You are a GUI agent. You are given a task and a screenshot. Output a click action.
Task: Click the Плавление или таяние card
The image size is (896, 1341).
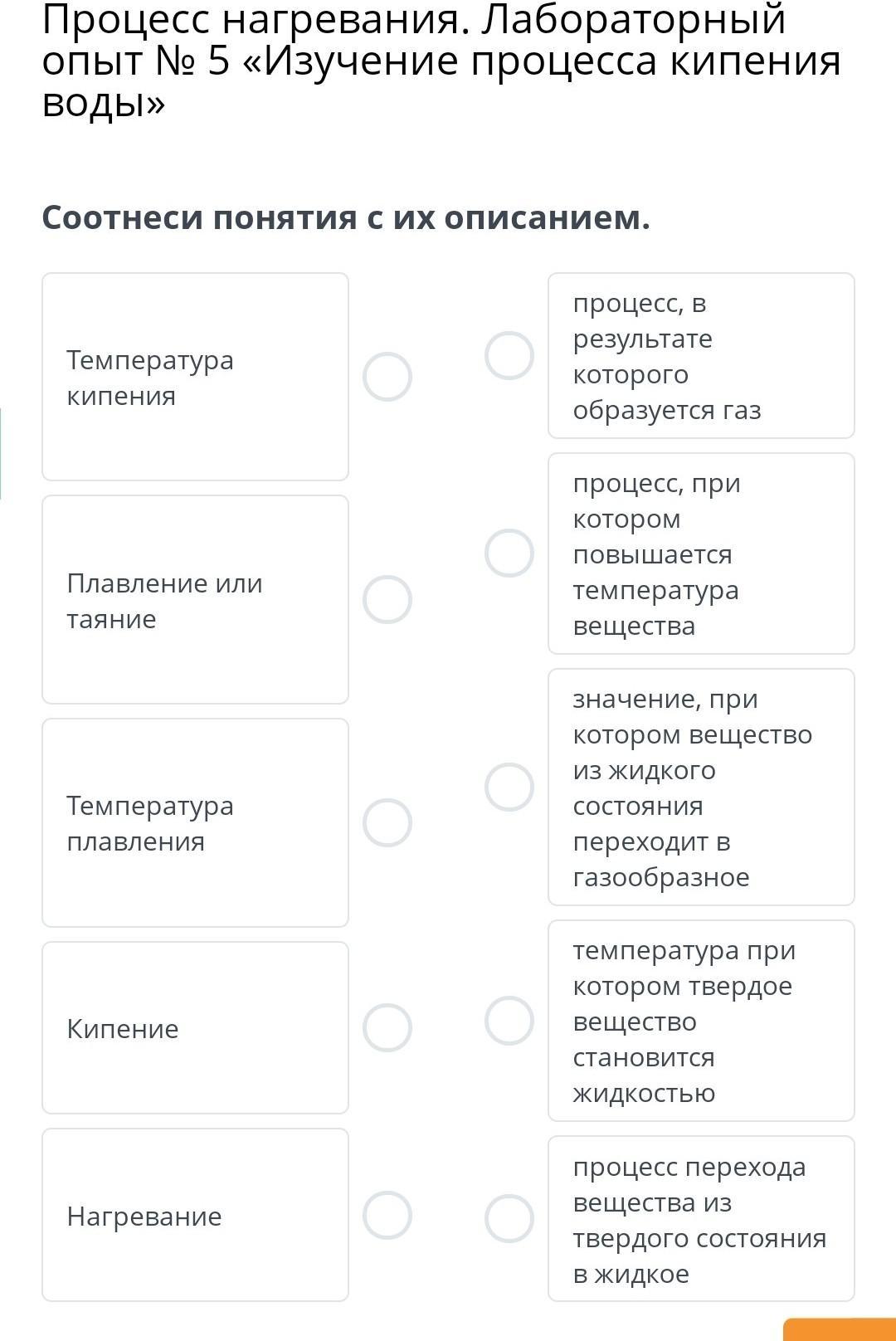[x=195, y=599]
